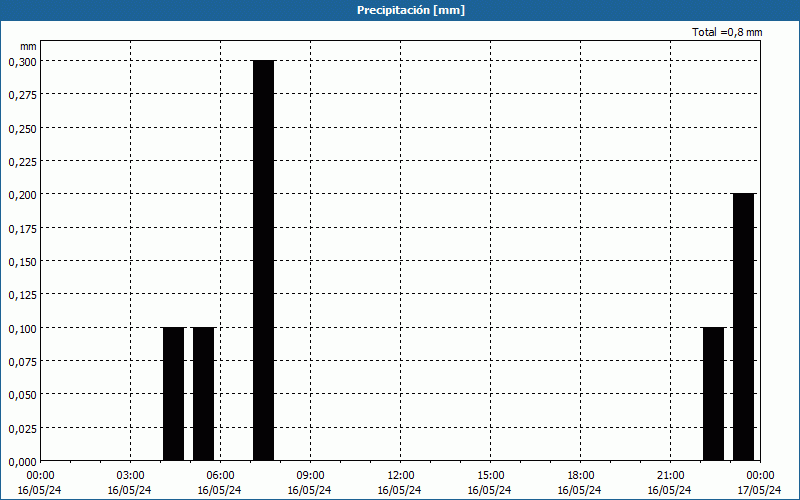The height and width of the screenshot is (500, 800).
Task: Click the tallest 0,300 mm precipitation bar
Action: coord(264,260)
